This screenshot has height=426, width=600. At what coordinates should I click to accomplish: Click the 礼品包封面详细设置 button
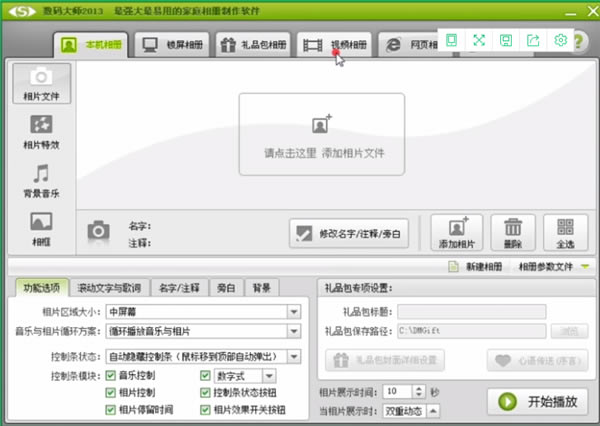(385, 360)
